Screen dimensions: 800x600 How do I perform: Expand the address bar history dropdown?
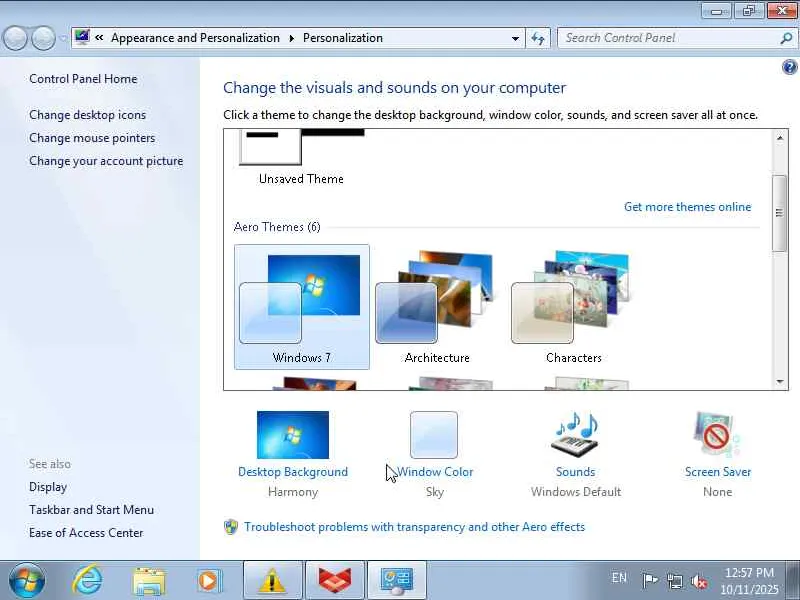tap(515, 38)
